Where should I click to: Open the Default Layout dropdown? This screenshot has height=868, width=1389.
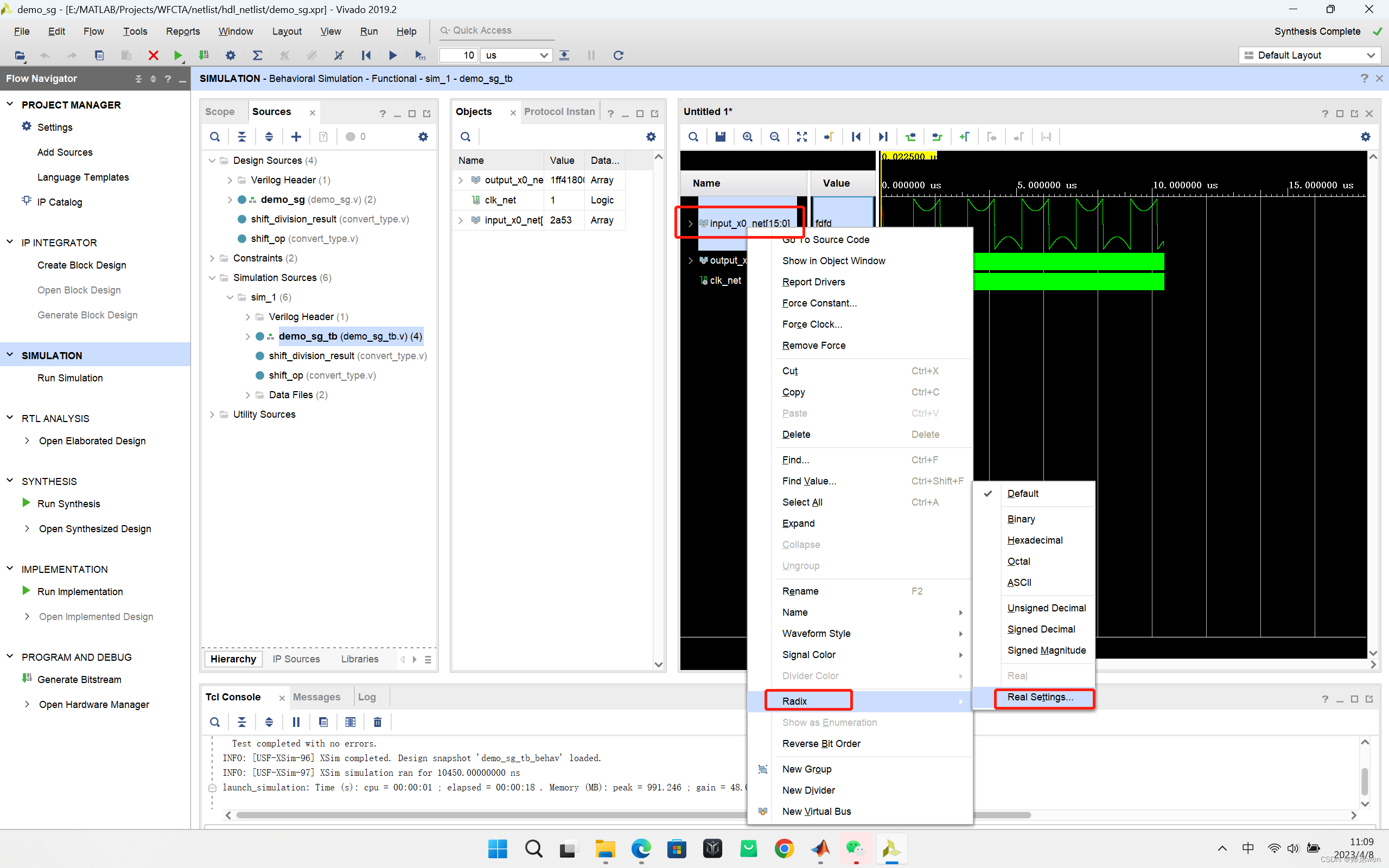[x=1309, y=55]
